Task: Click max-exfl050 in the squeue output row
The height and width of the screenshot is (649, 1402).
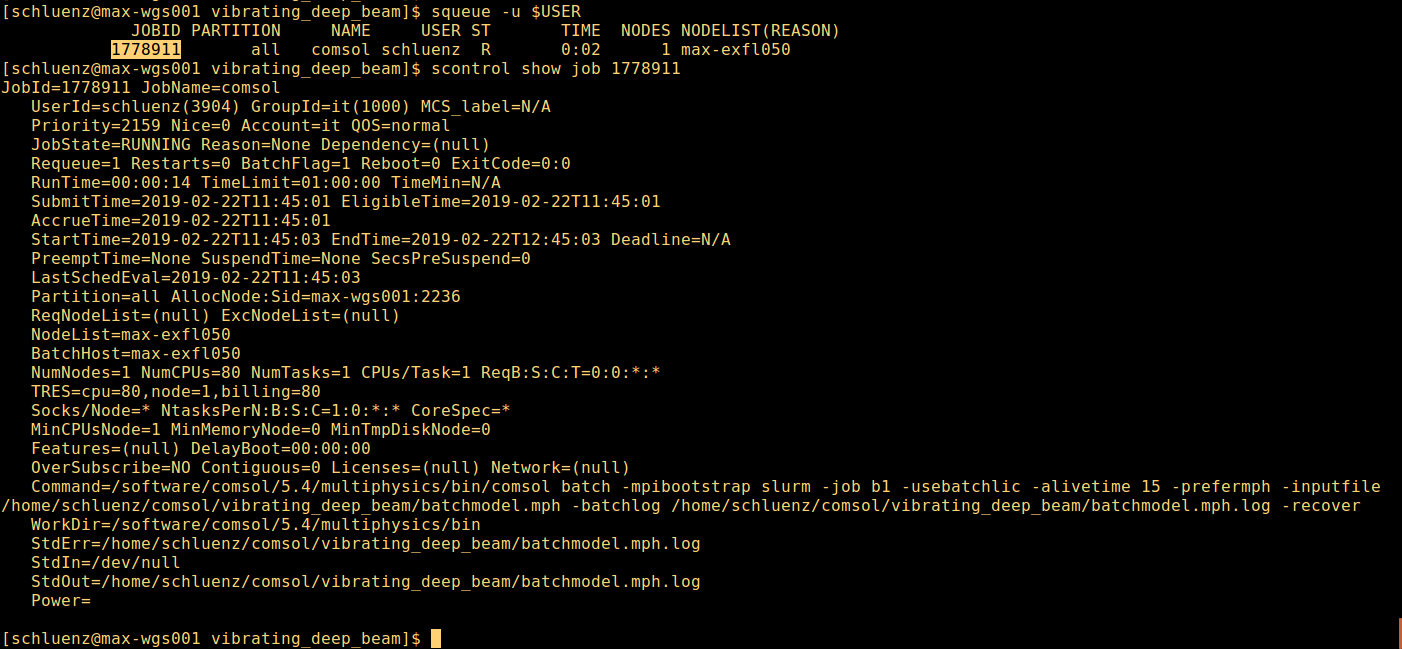Action: click(735, 49)
